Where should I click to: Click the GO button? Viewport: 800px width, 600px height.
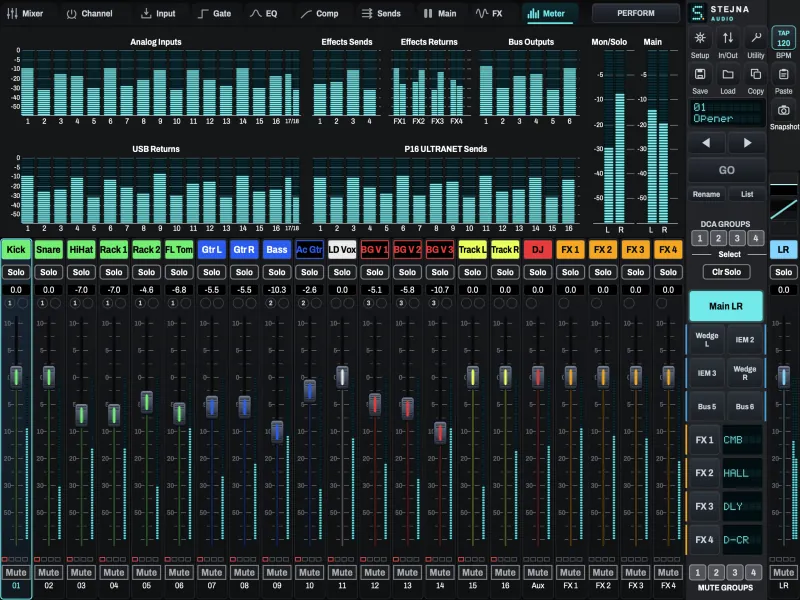pyautogui.click(x=727, y=170)
